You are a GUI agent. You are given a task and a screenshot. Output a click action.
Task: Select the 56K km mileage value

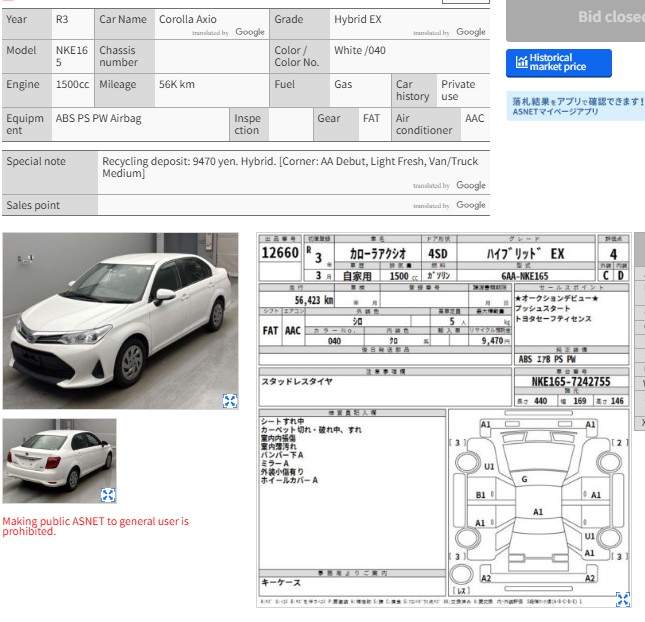176,84
